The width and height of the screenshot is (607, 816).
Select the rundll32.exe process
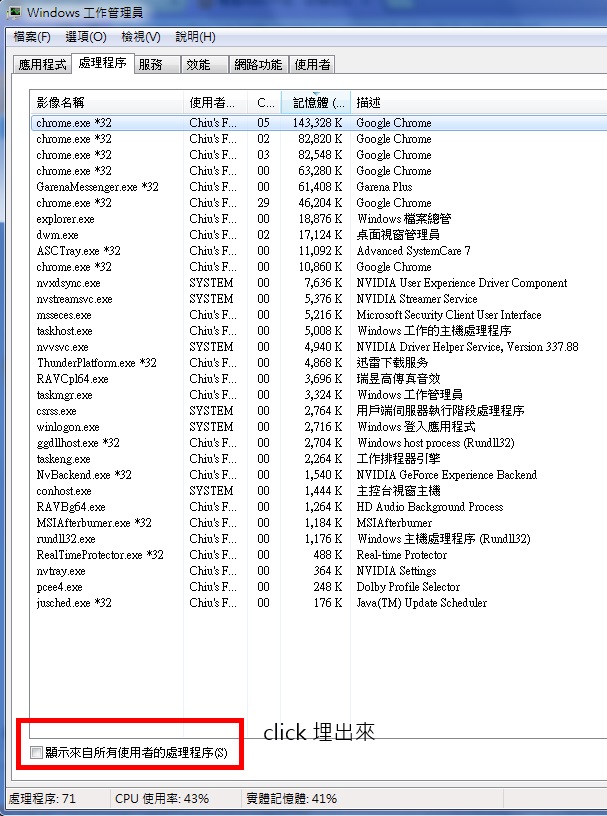click(x=318, y=539)
